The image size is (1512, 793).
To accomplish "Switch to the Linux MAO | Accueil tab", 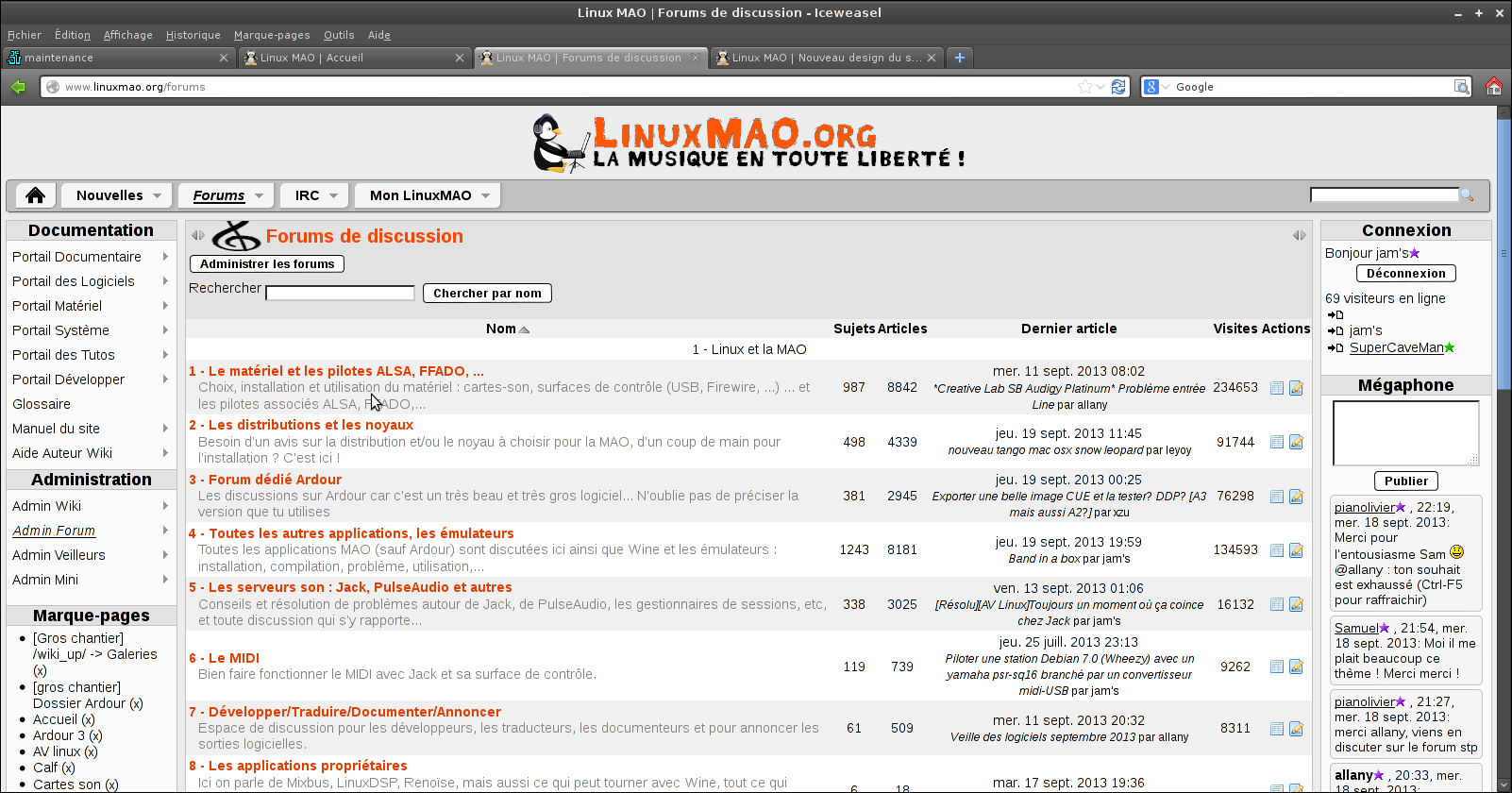I will pyautogui.click(x=354, y=58).
